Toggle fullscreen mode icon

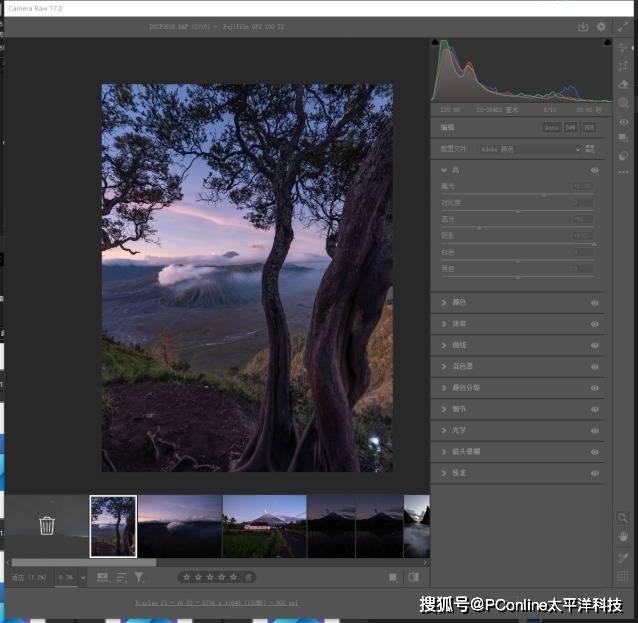click(623, 27)
